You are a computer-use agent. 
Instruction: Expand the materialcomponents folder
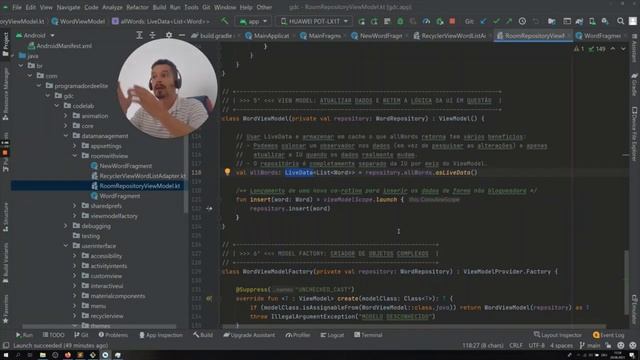pyautogui.click(x=75, y=296)
